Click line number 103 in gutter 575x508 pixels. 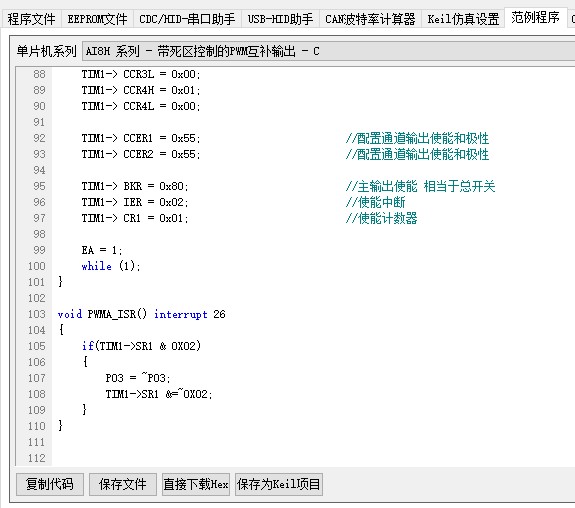click(37, 314)
